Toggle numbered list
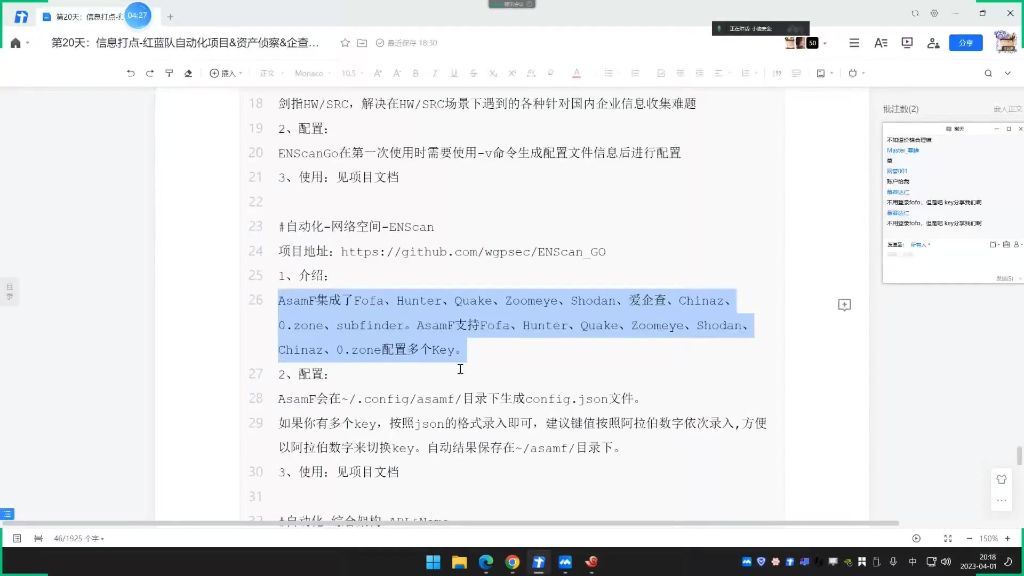The height and width of the screenshot is (576, 1024). coord(635,73)
